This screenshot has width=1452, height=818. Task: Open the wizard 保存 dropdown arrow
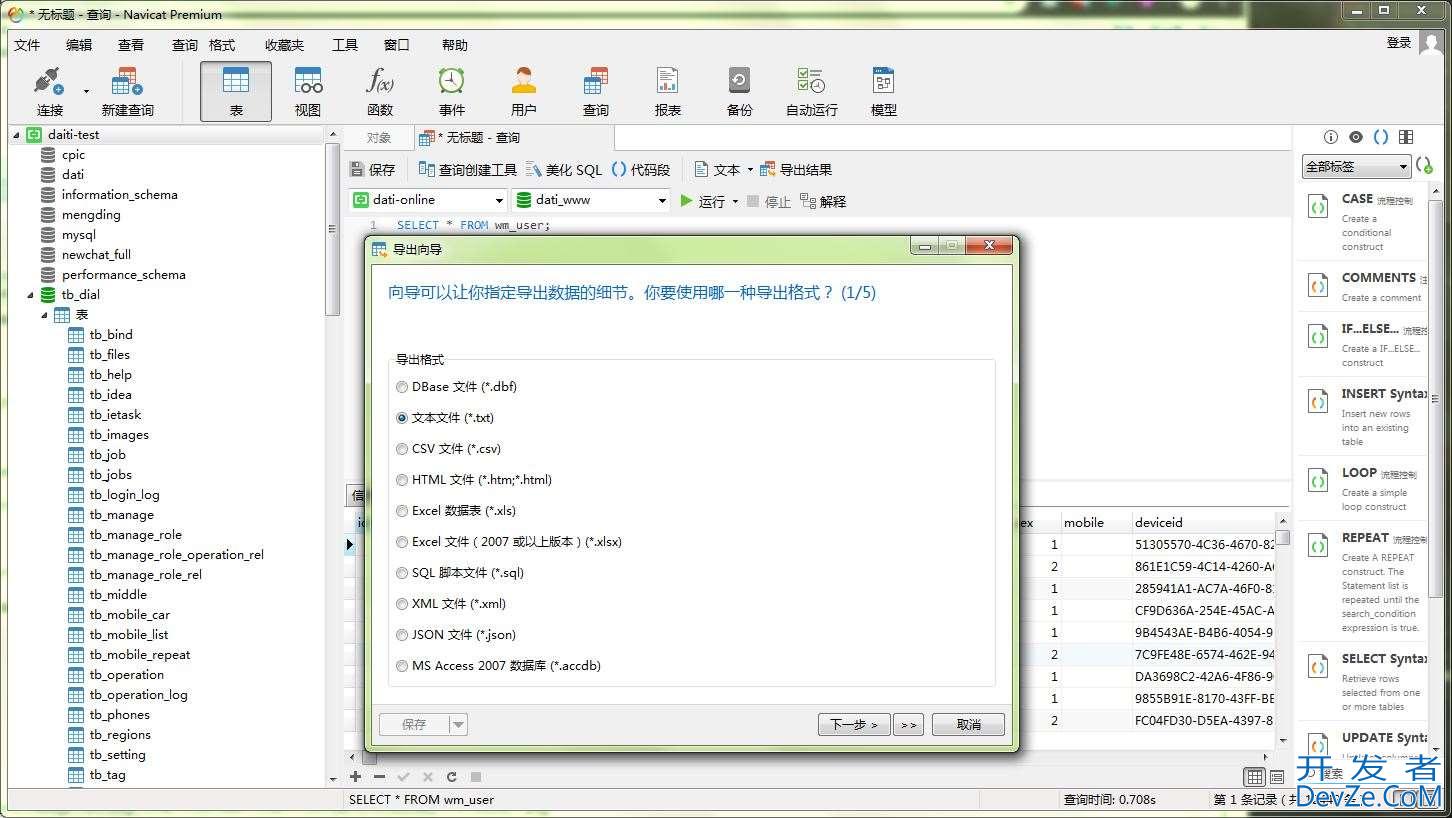pyautogui.click(x=458, y=724)
